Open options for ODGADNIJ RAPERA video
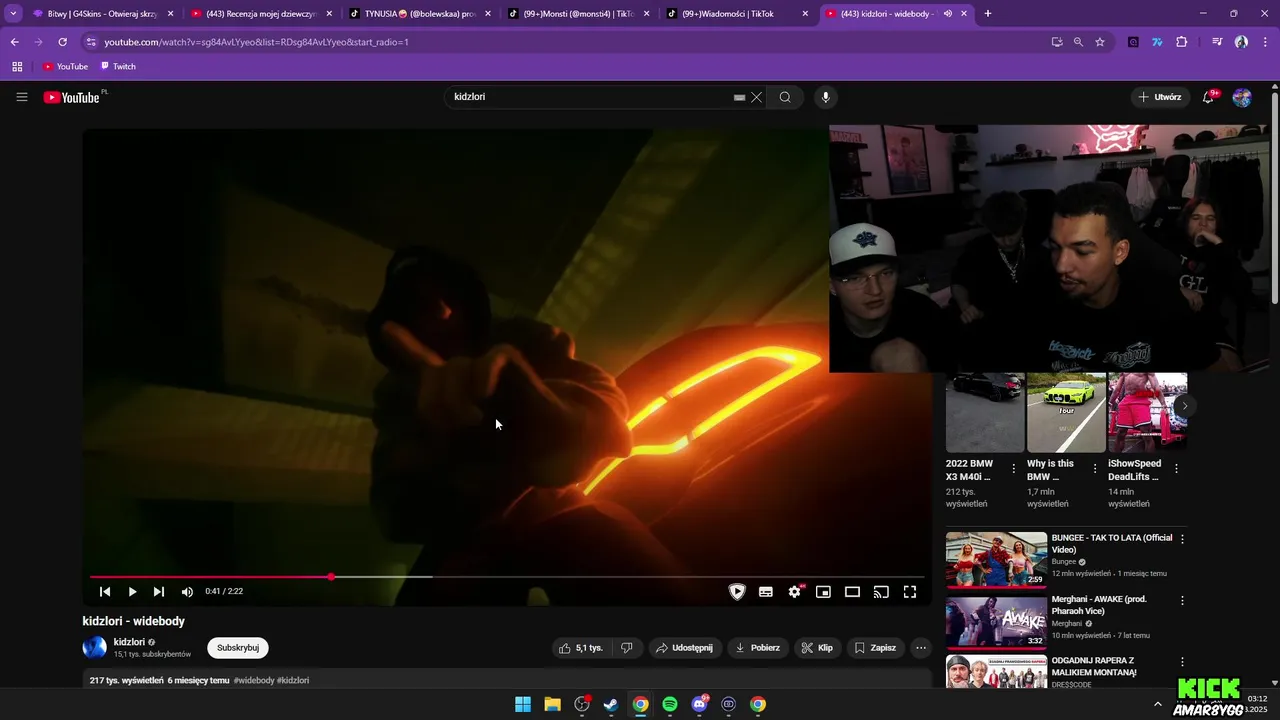Screen dimensions: 1280x720 coord(1182,662)
